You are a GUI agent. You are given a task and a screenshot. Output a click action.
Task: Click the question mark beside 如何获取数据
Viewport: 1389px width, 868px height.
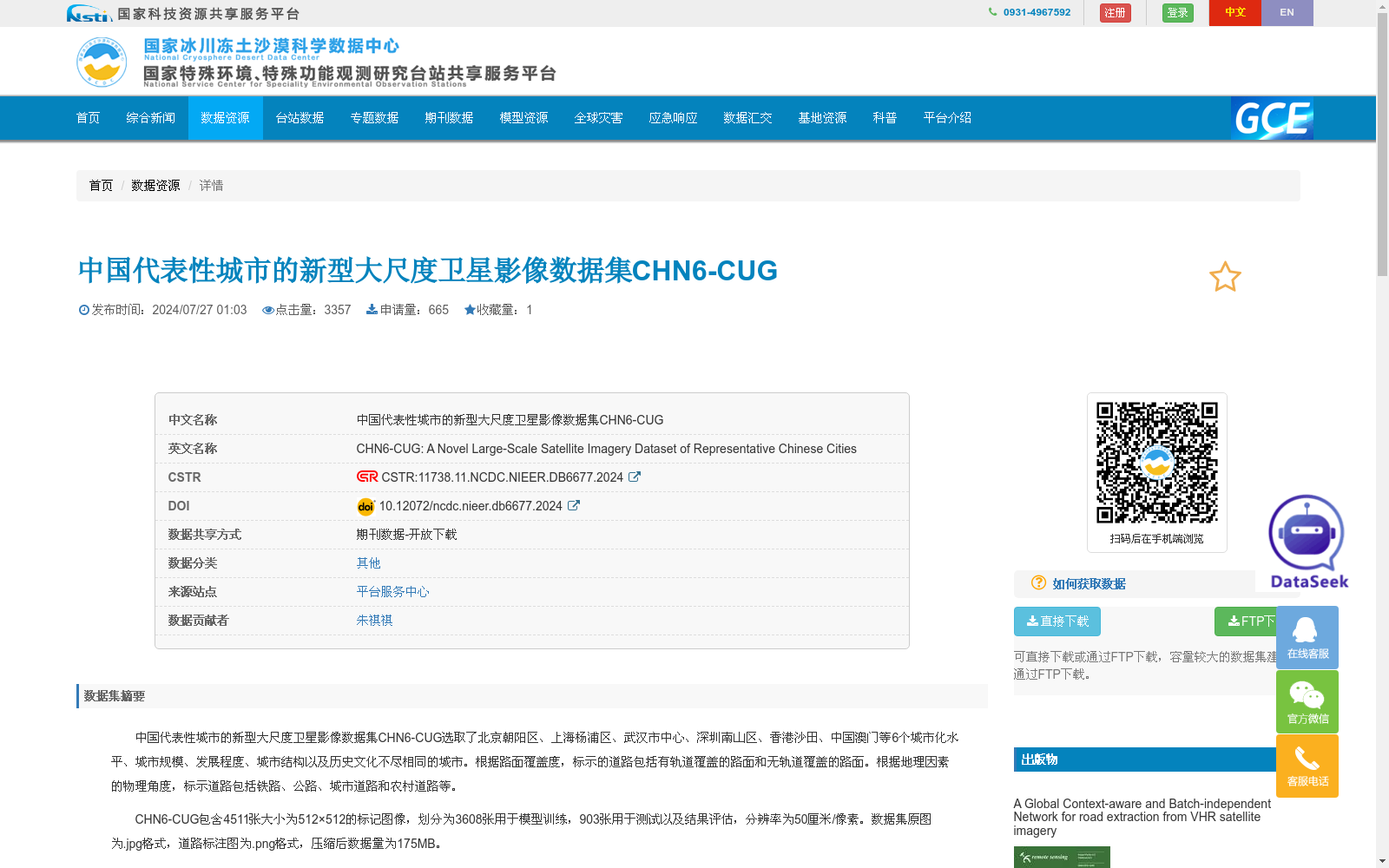click(x=1038, y=582)
